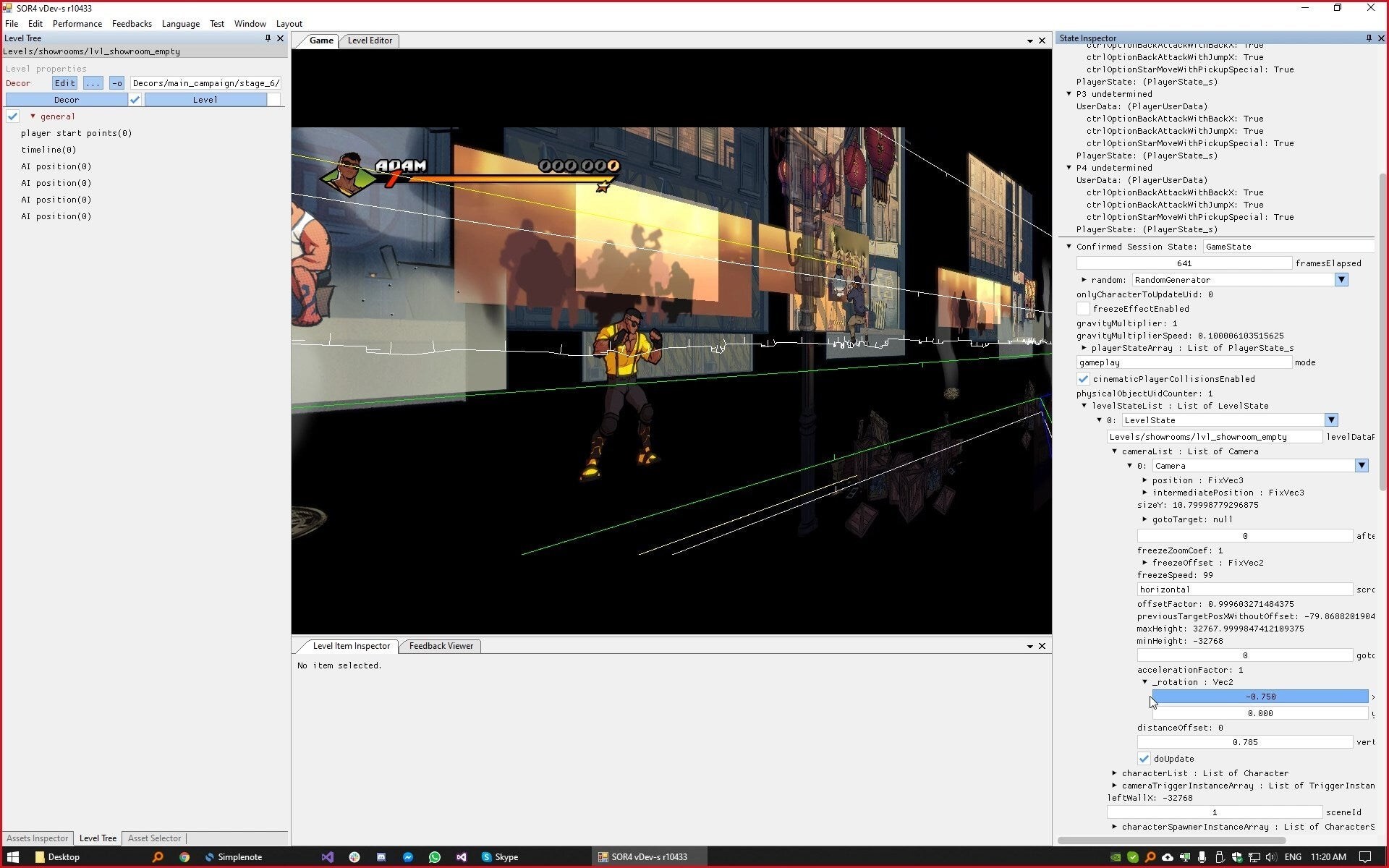Pin the Level Tree panel

(268, 38)
